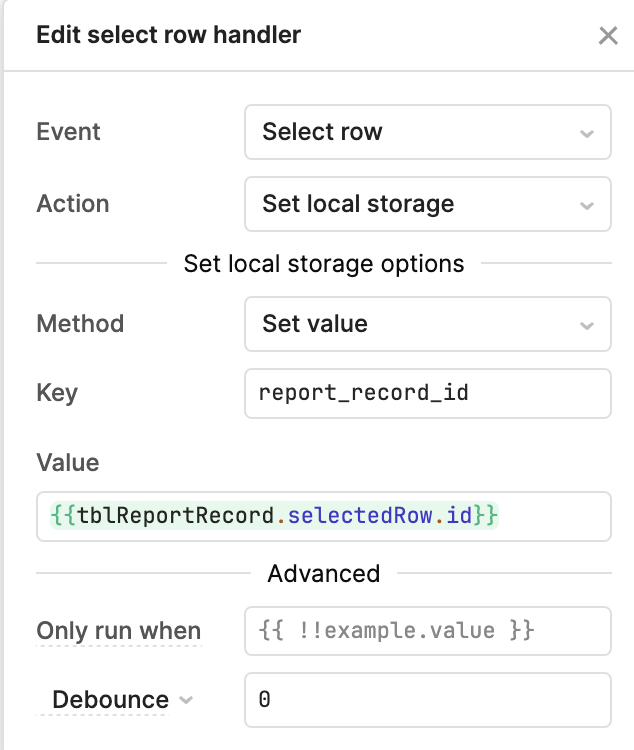Viewport: 634px width, 750px height.
Task: Click the Only run when input field
Action: pyautogui.click(x=428, y=631)
